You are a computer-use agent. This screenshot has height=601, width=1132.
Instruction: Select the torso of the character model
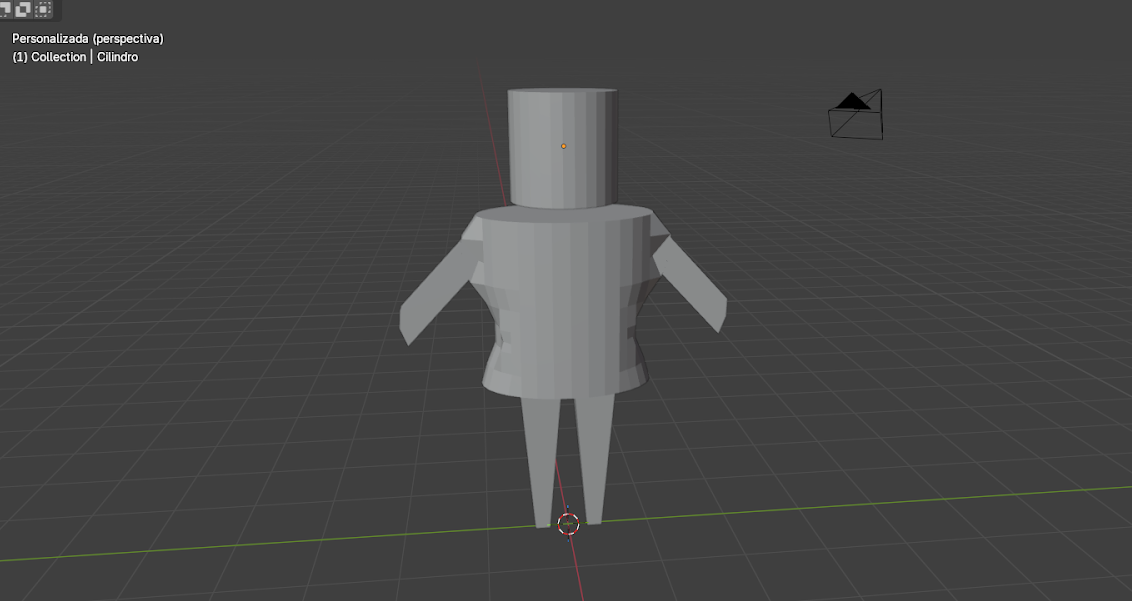pyautogui.click(x=565, y=300)
